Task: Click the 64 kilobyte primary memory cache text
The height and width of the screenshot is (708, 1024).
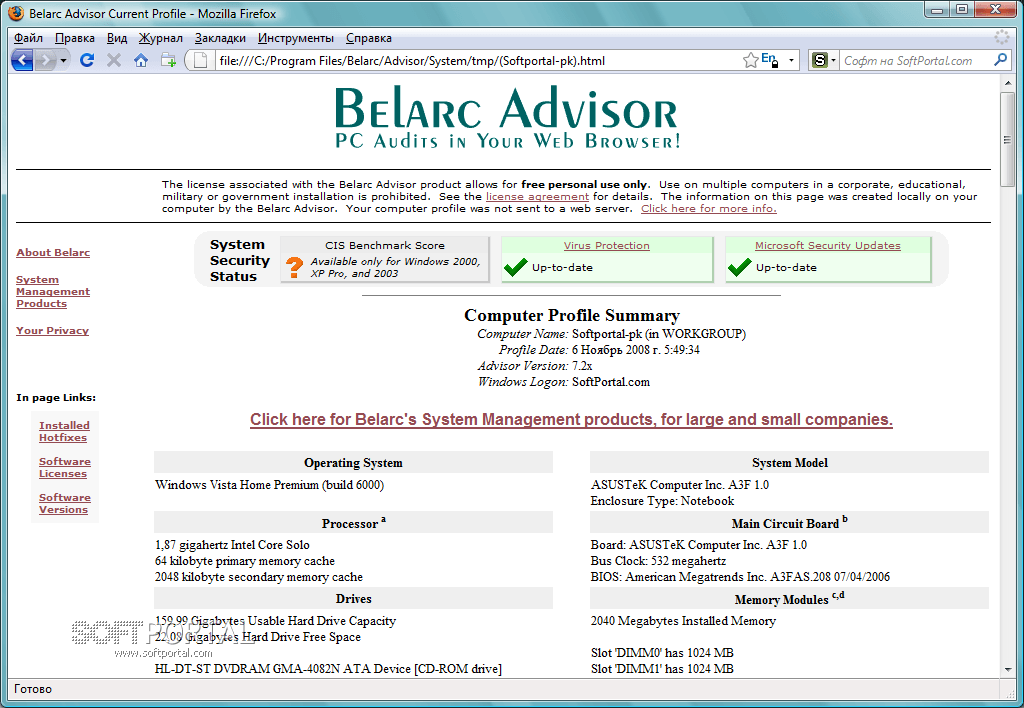Action: [245, 560]
